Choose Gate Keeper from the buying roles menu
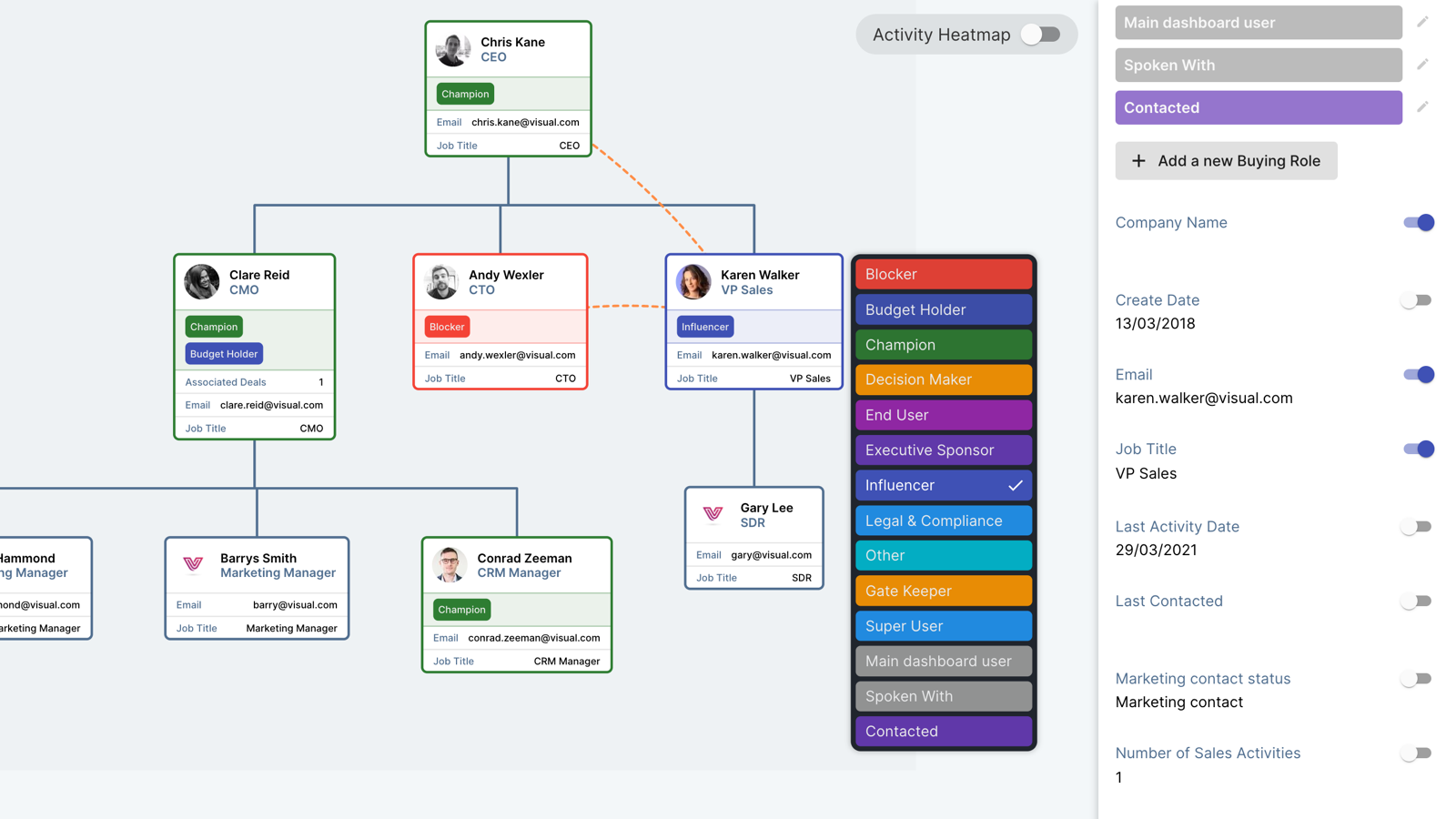Image resolution: width=1456 pixels, height=819 pixels. tap(943, 591)
